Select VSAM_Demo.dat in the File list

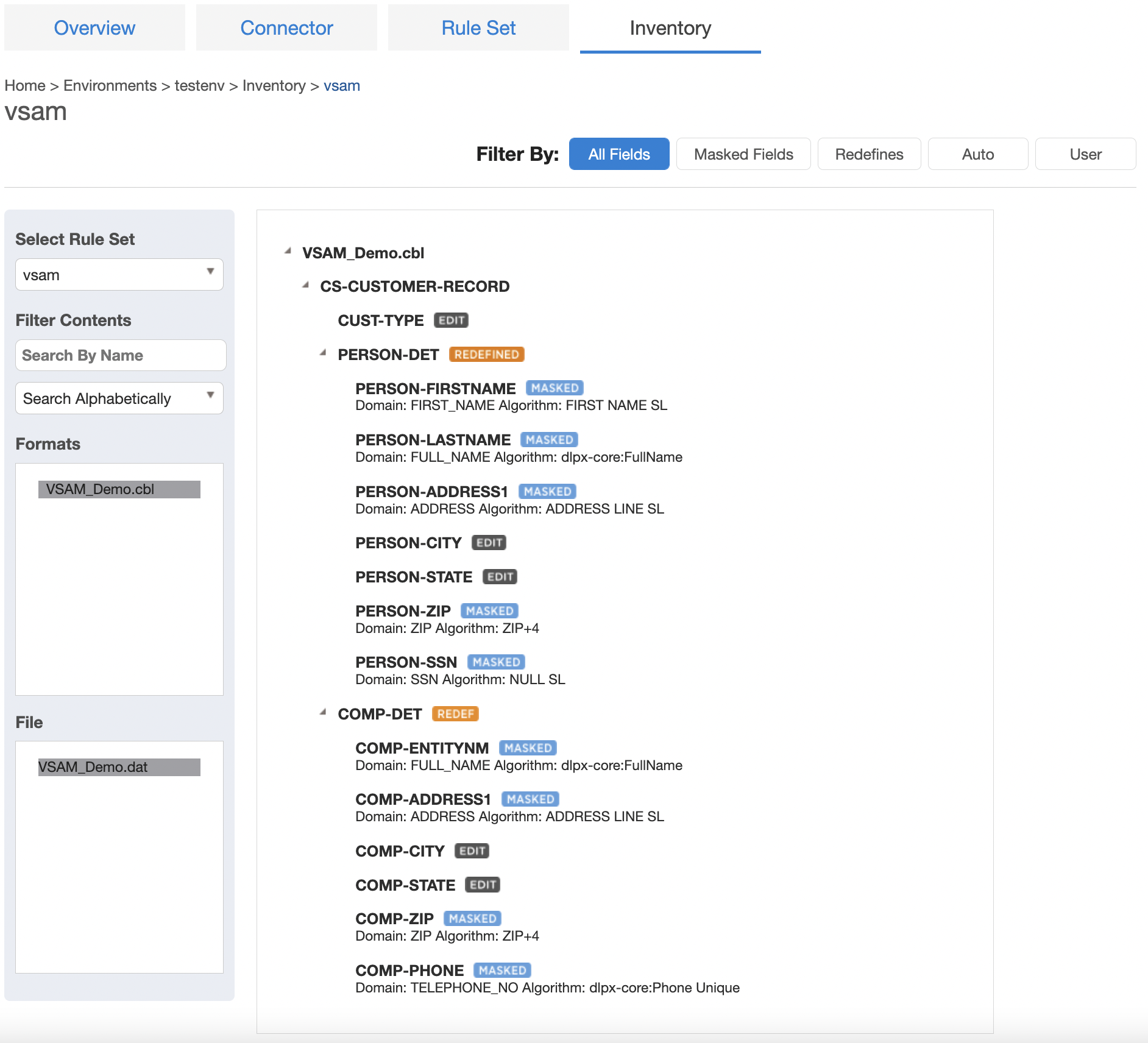tap(119, 767)
